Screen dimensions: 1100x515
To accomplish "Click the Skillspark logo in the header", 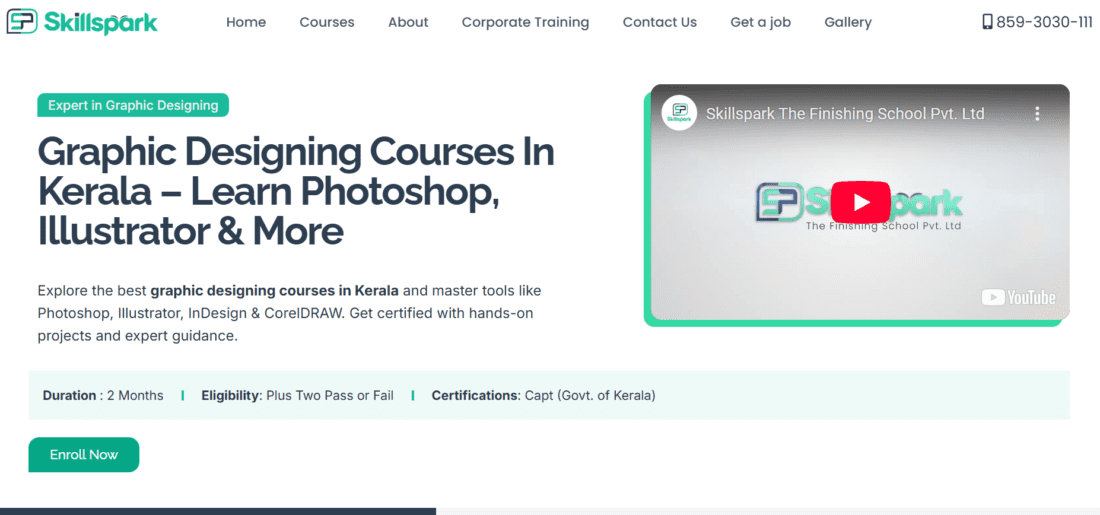I will pyautogui.click(x=82, y=22).
